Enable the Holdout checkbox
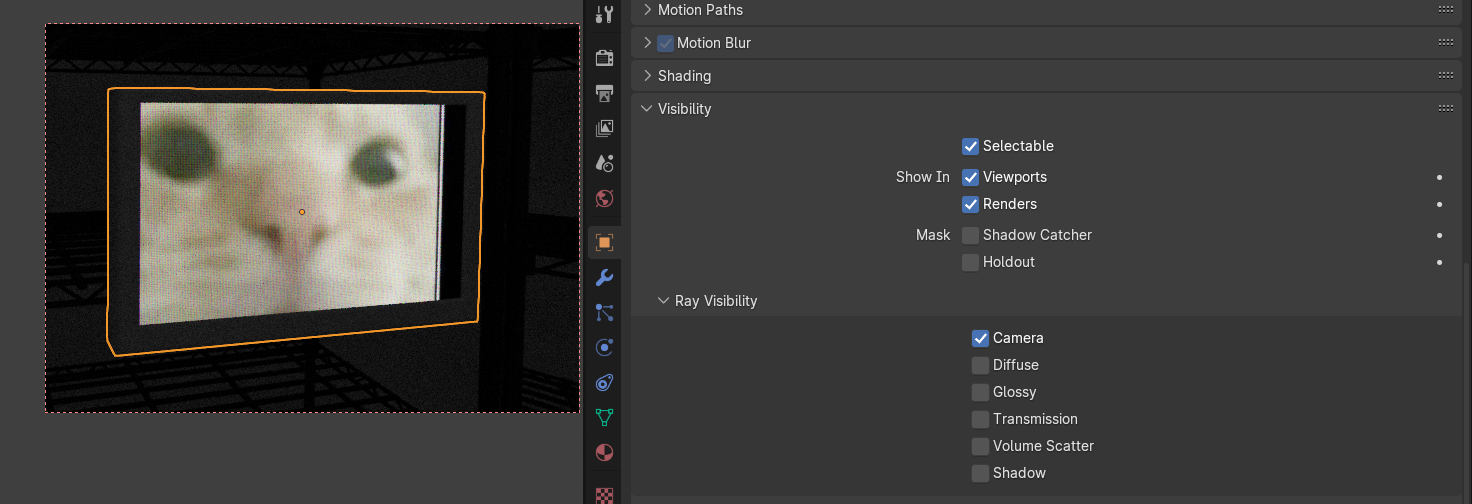1472x504 pixels. tap(970, 262)
